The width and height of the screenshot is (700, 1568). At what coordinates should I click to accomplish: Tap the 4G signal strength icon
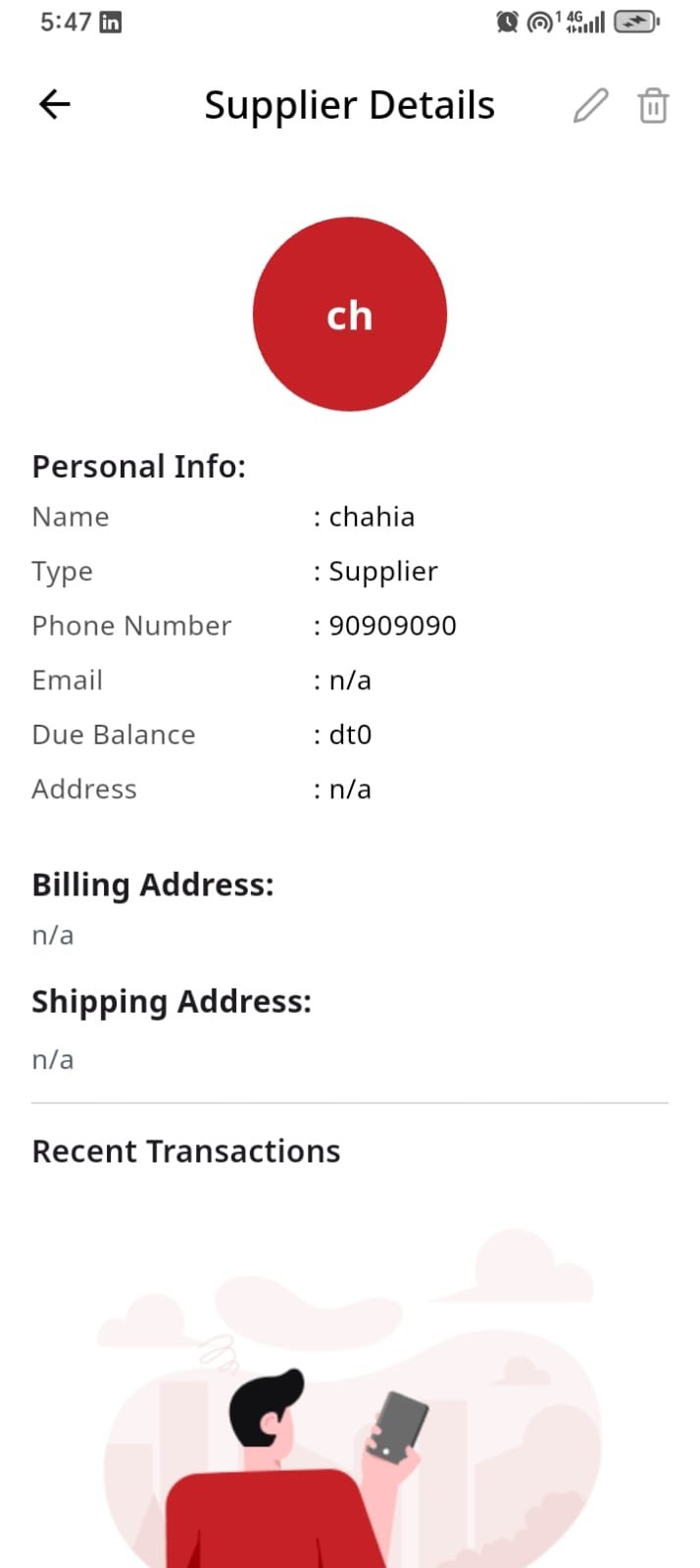click(585, 22)
